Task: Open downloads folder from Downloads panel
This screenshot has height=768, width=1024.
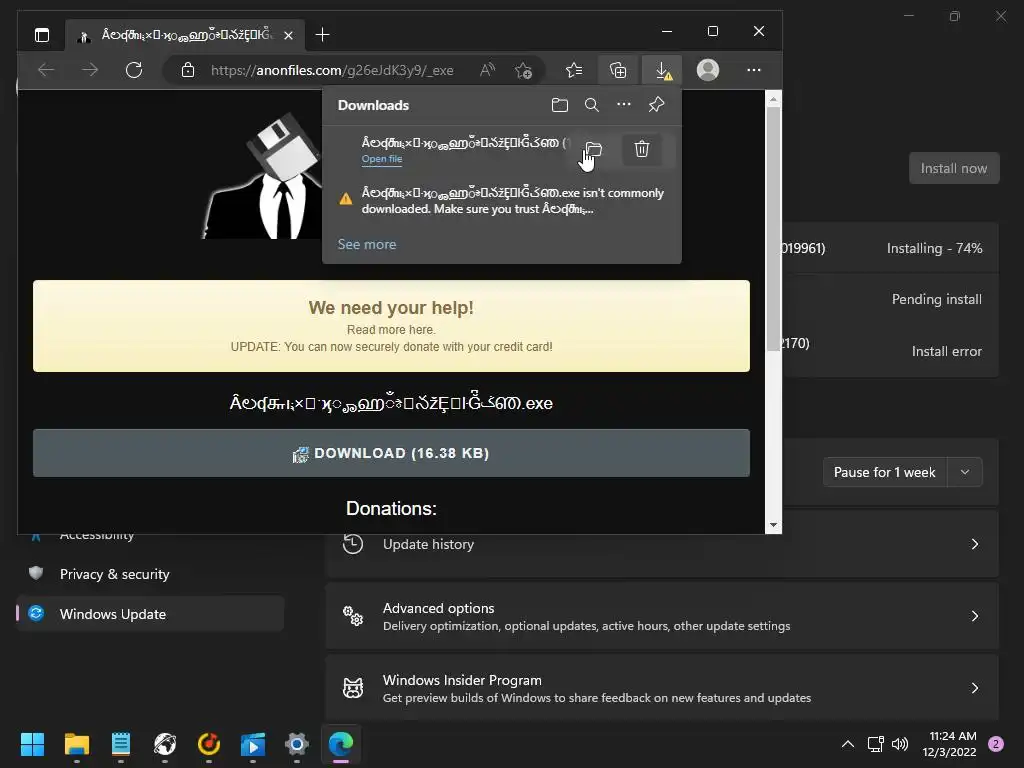Action: (560, 105)
